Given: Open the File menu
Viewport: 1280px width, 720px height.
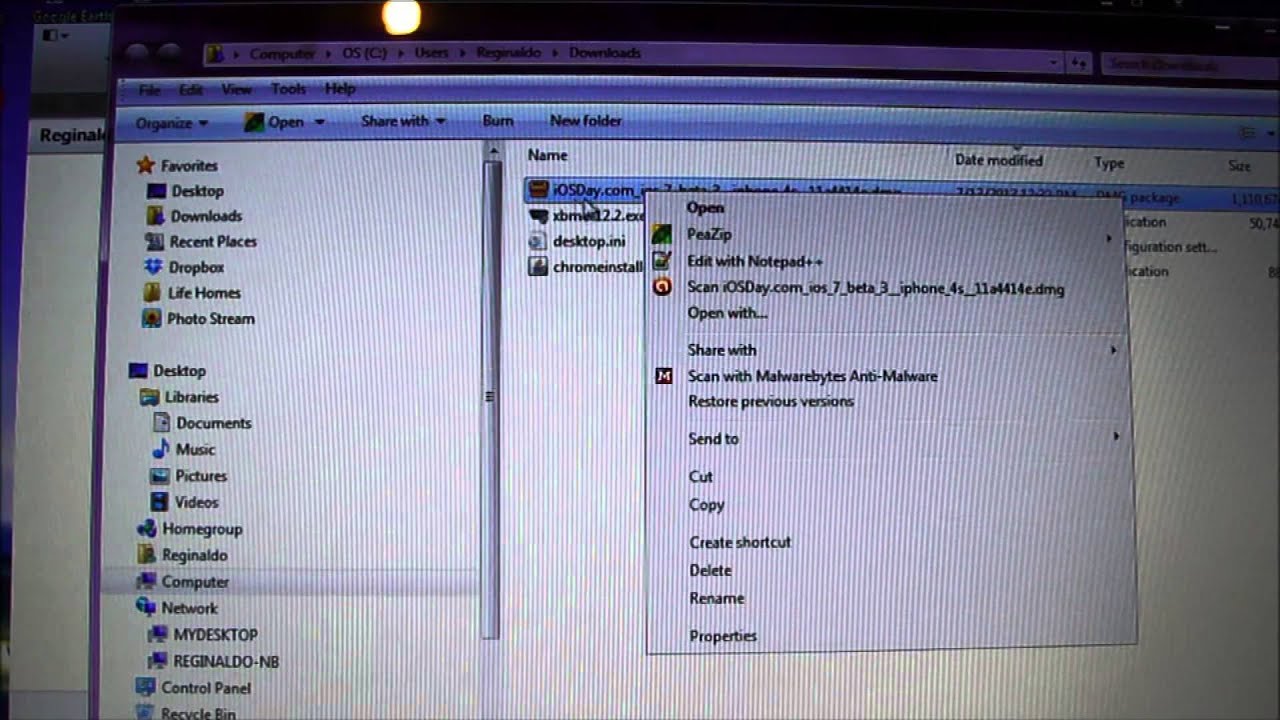Looking at the screenshot, I should click(x=149, y=90).
